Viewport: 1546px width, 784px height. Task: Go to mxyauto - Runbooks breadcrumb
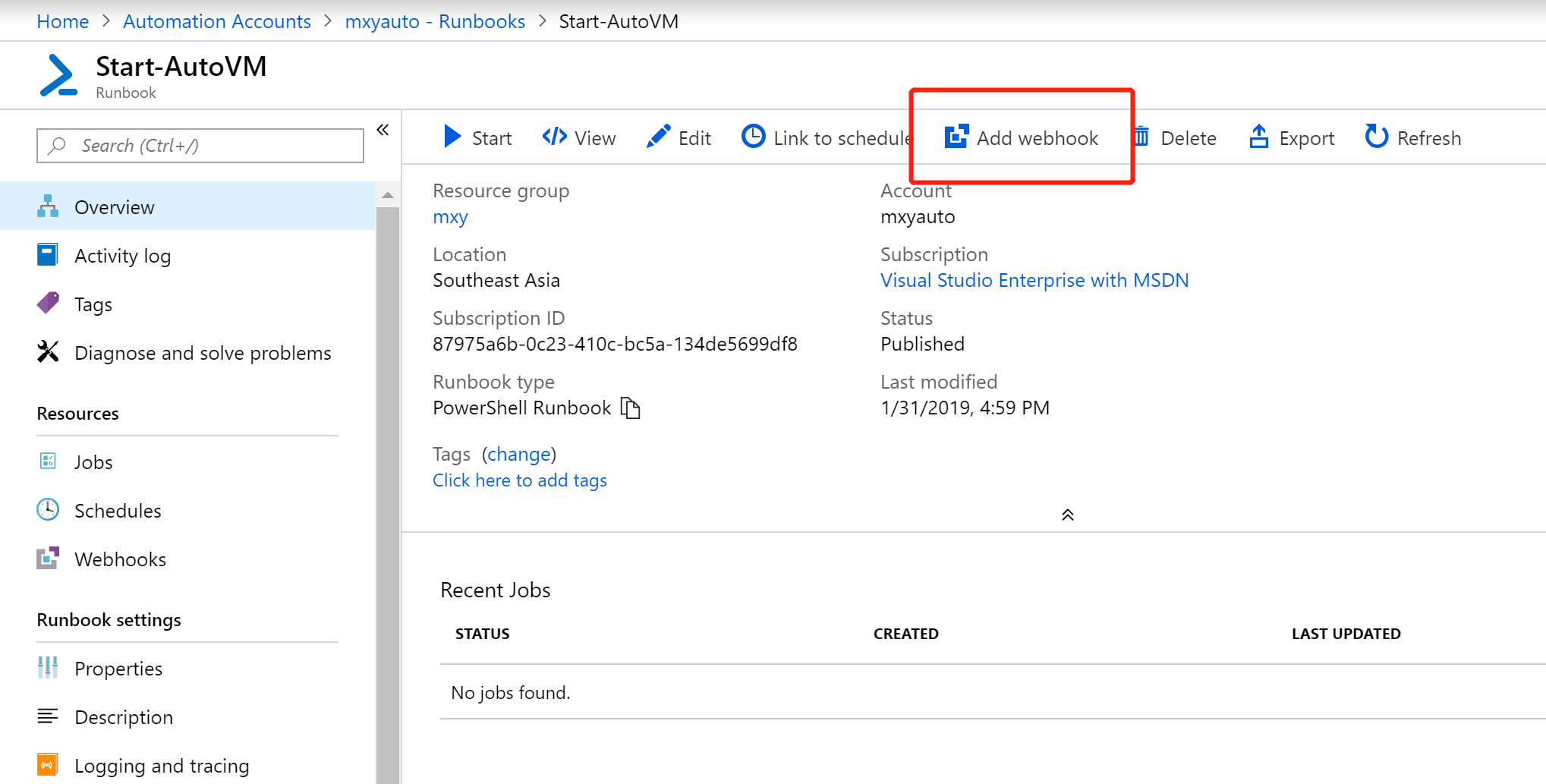435,21
